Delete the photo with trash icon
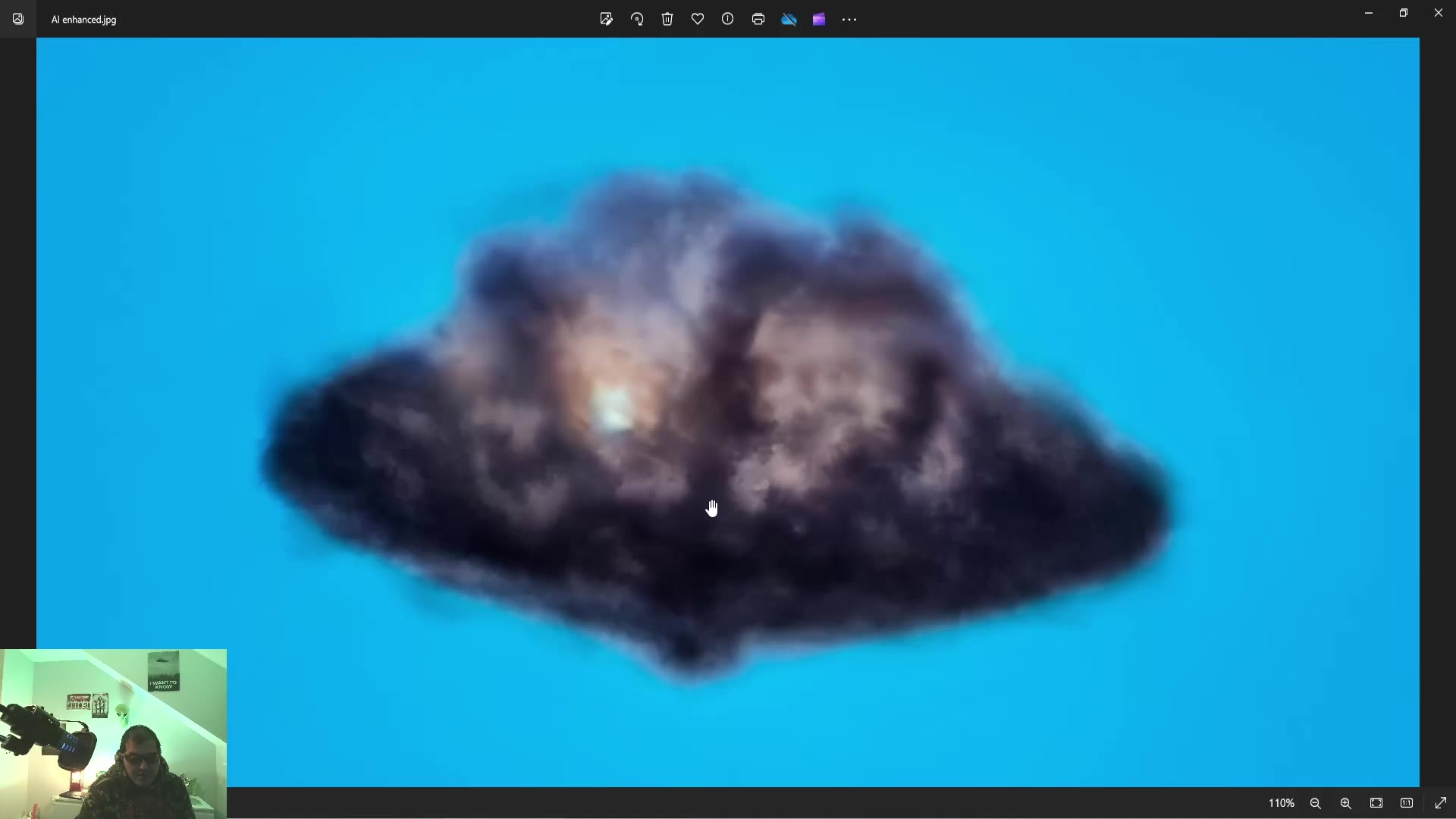 [x=667, y=19]
